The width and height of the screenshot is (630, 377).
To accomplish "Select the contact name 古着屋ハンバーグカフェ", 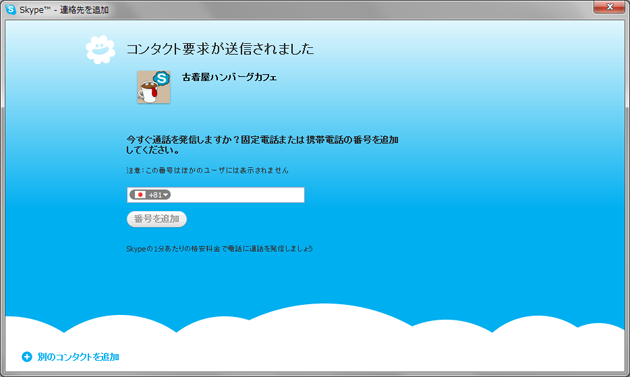I will click(x=229, y=77).
